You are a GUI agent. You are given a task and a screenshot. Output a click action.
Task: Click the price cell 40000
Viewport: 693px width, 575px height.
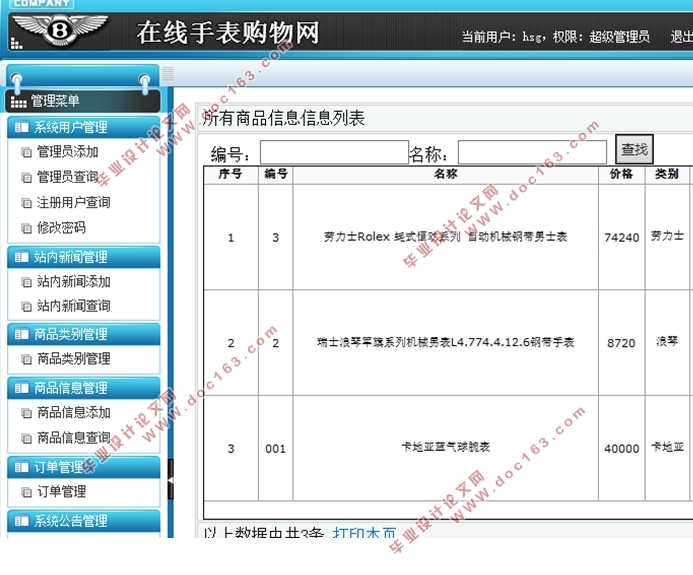[621, 449]
